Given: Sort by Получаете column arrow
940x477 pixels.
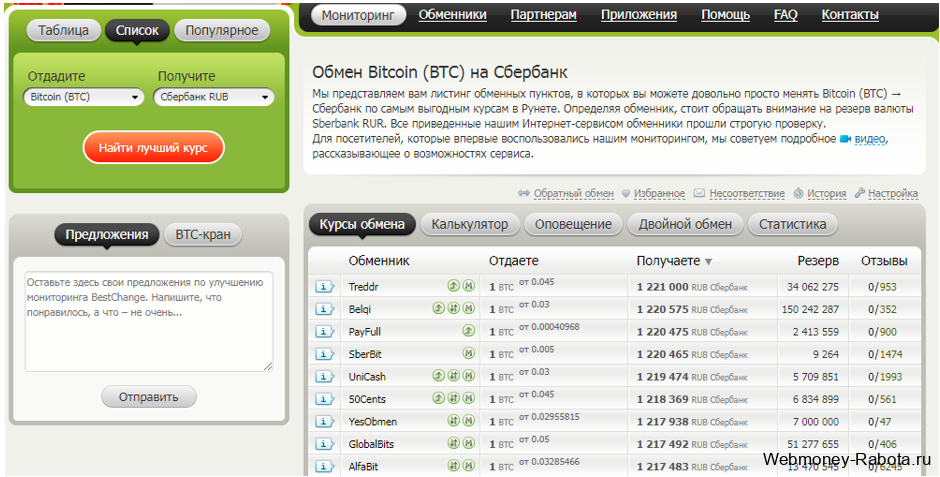Looking at the screenshot, I should tap(709, 262).
